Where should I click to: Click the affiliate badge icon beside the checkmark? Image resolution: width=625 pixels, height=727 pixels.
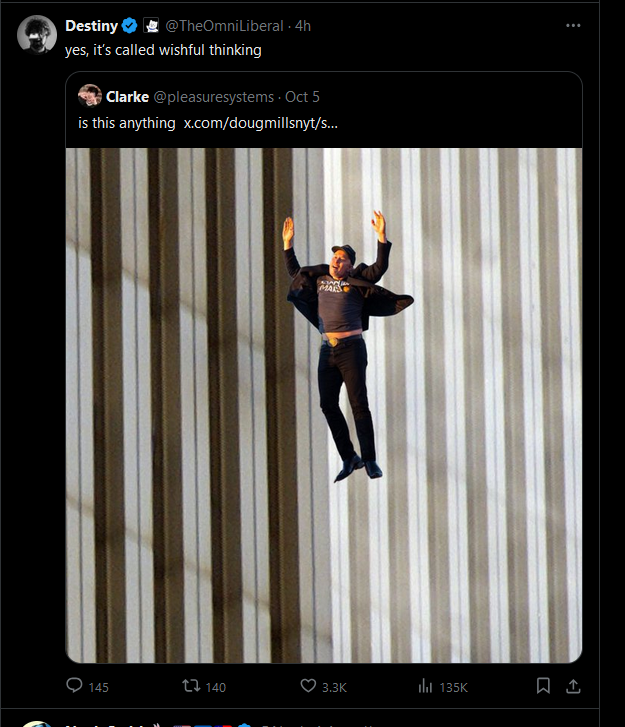(151, 26)
